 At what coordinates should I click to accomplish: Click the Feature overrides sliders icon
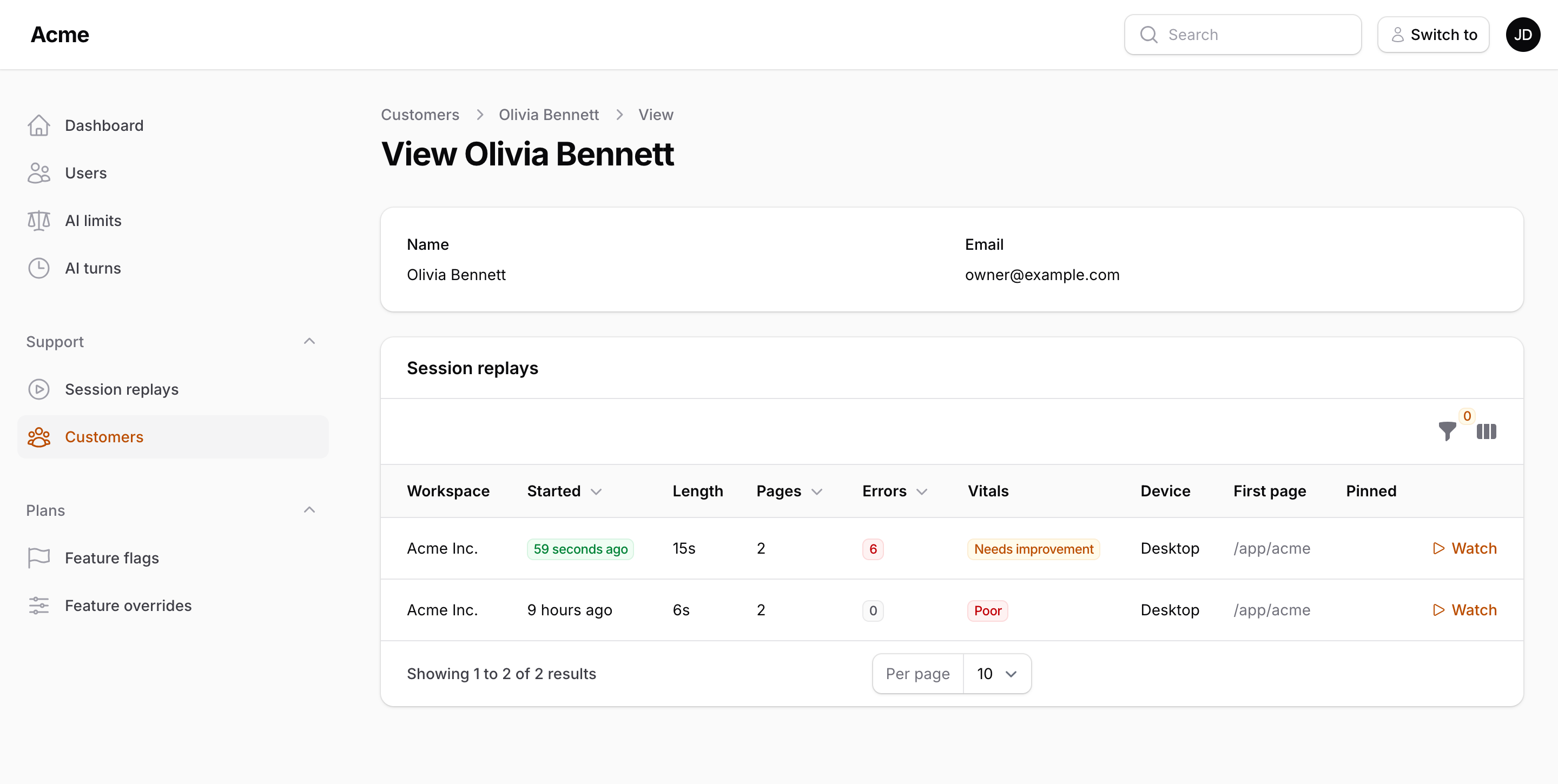coord(39,606)
